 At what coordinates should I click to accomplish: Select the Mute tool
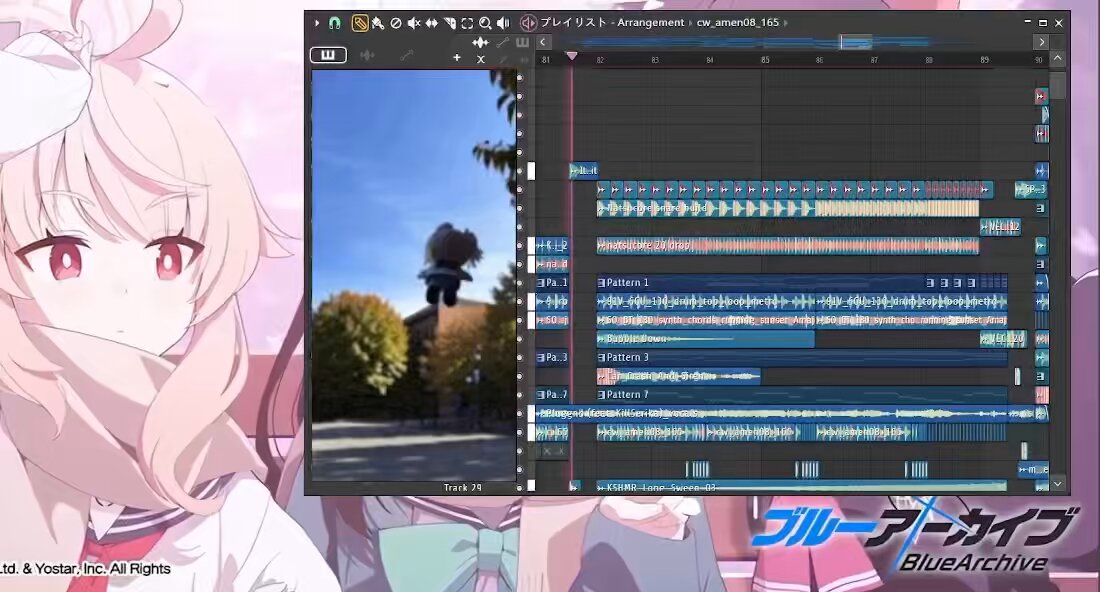pyautogui.click(x=414, y=23)
